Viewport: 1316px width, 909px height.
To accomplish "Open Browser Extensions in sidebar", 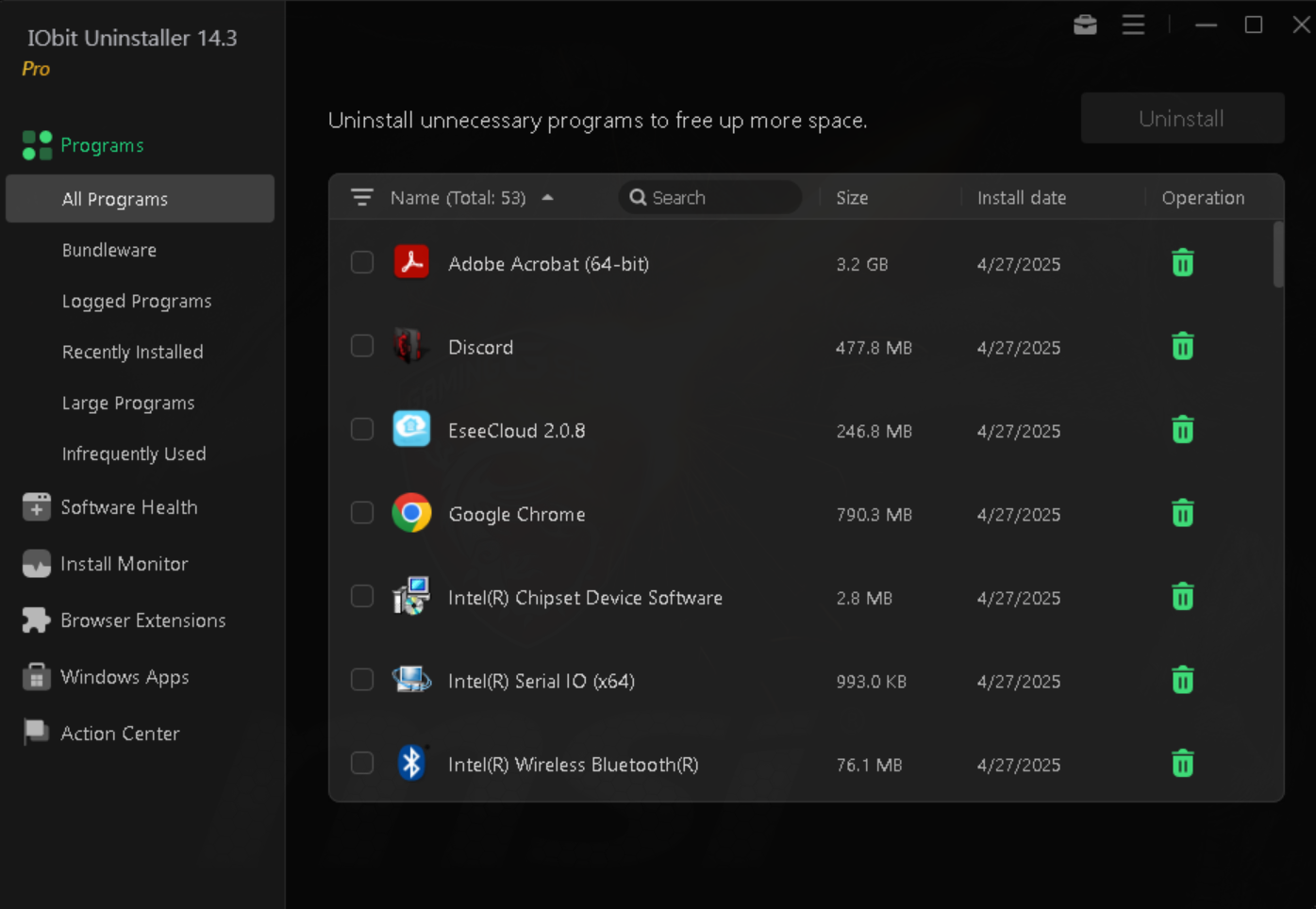I will tap(142, 620).
